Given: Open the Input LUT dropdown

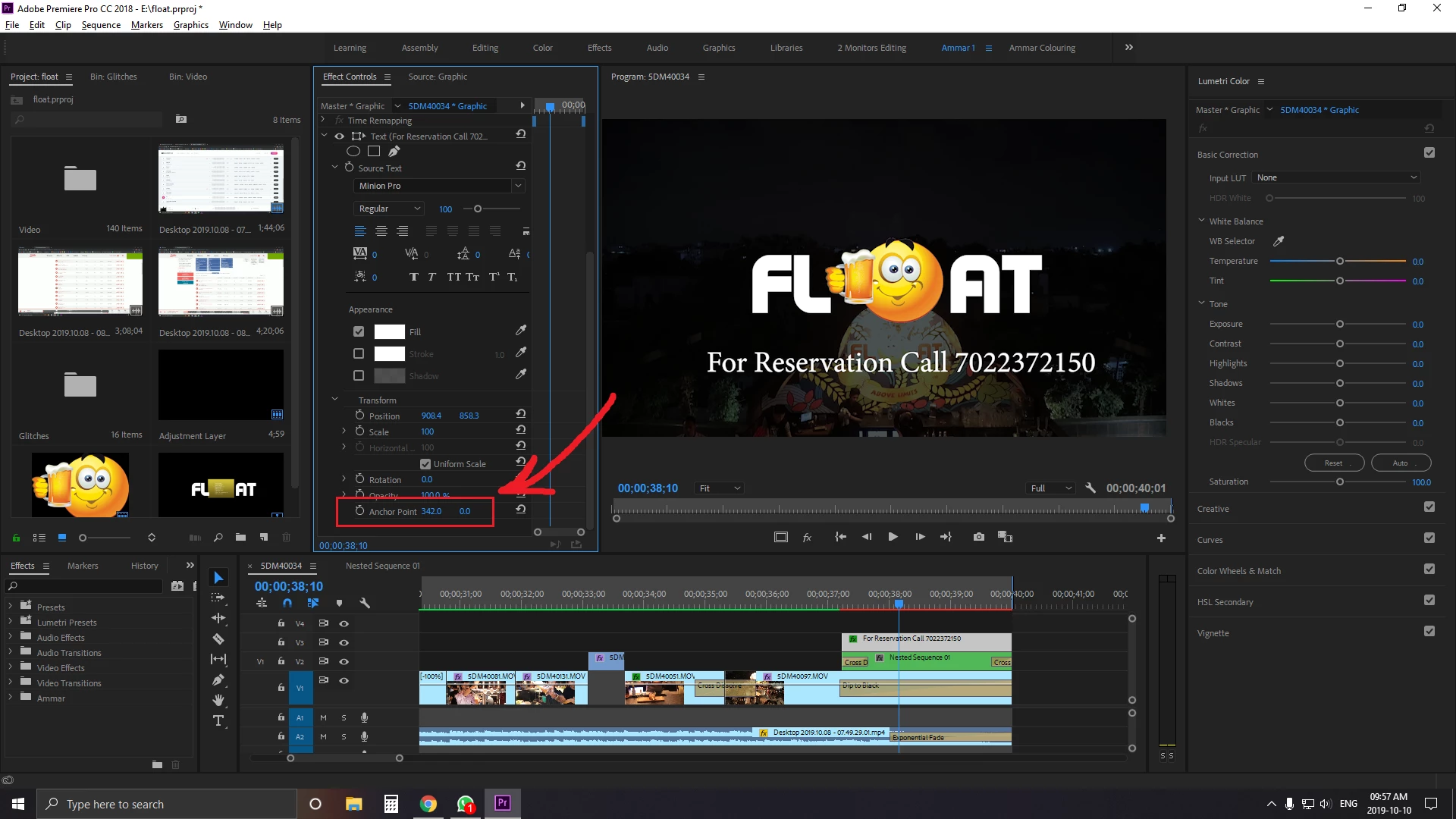Looking at the screenshot, I should pyautogui.click(x=1336, y=177).
